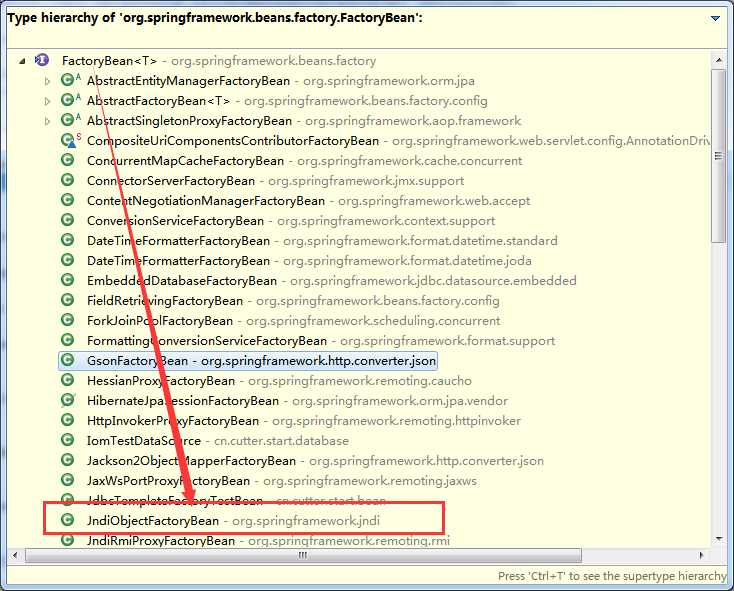This screenshot has width=734, height=591.
Task: Select EmbeddedDatabaseFactoryBean entry
Action: click(331, 281)
